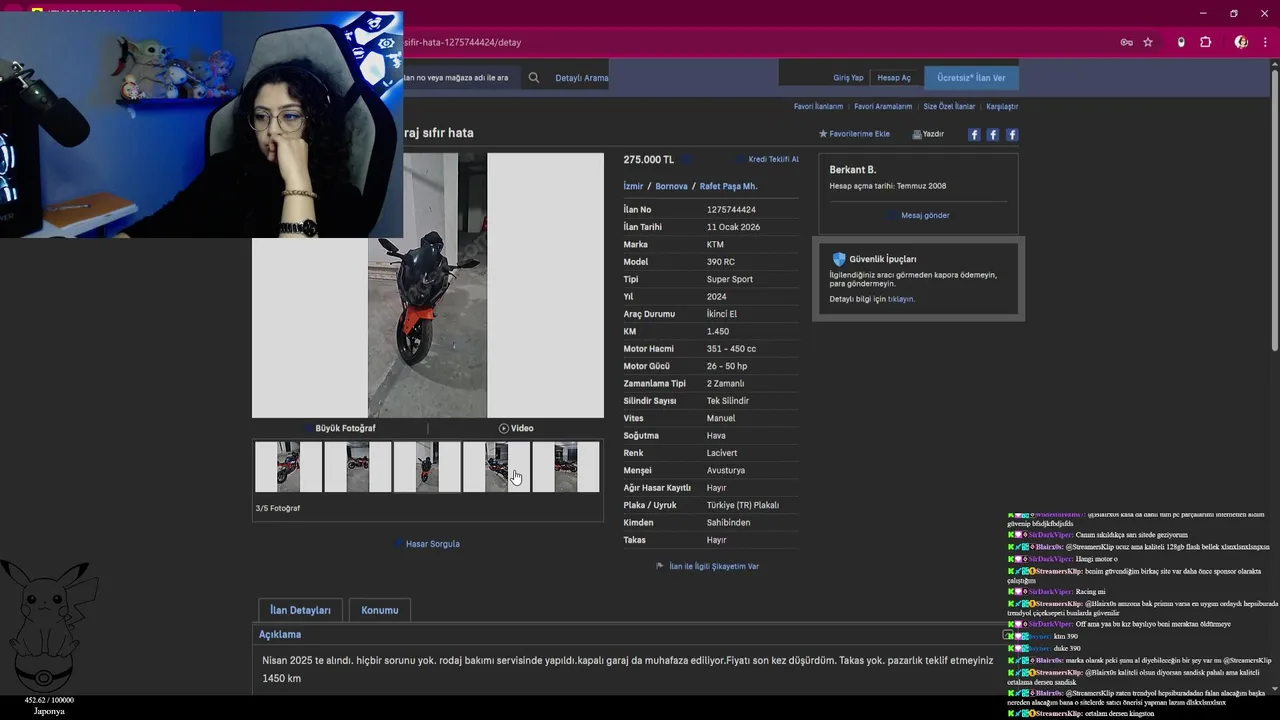Click the Kimden value Sahibinden

pos(728,523)
